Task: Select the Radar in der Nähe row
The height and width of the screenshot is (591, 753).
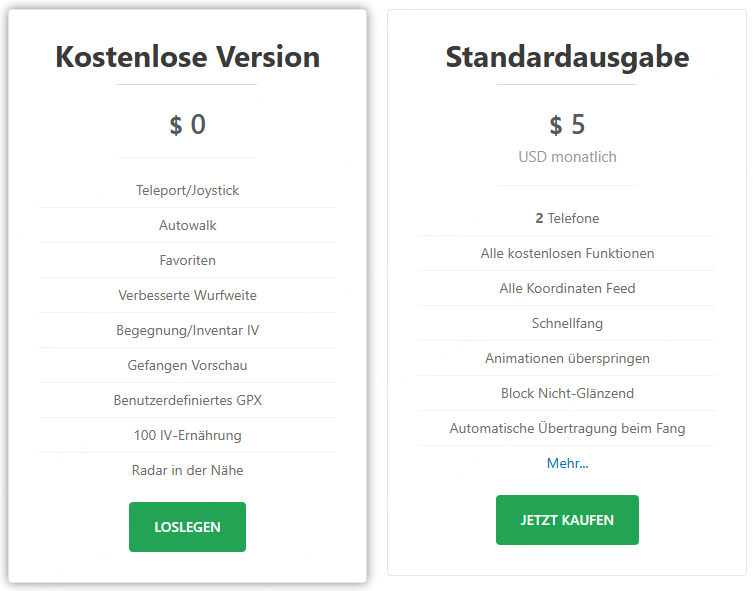Action: 187,470
